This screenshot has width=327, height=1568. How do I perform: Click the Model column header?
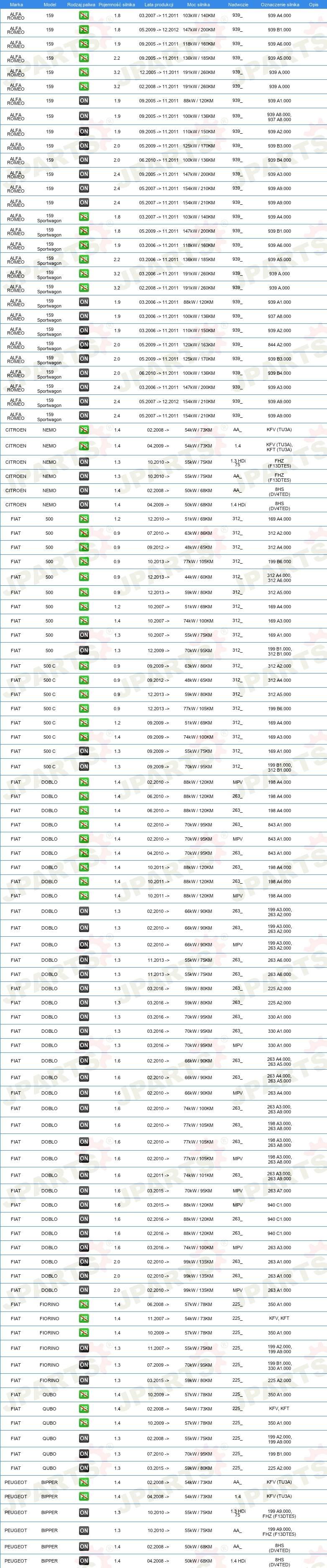coord(50,4)
